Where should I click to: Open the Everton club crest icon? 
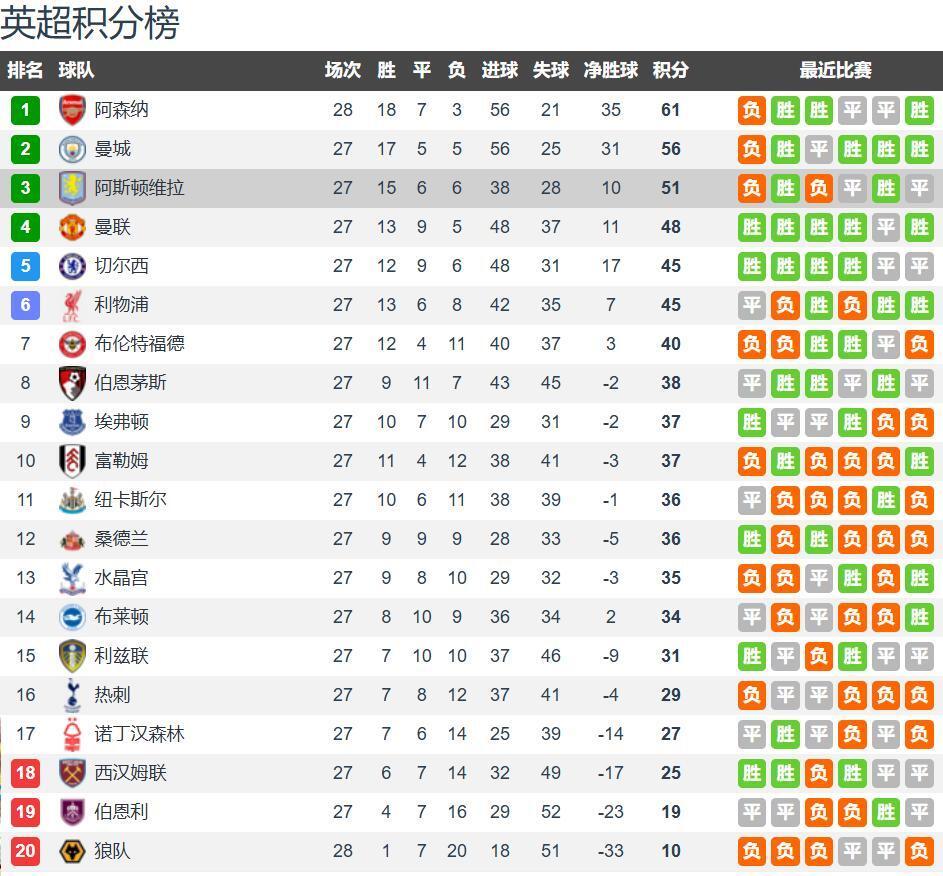click(73, 422)
